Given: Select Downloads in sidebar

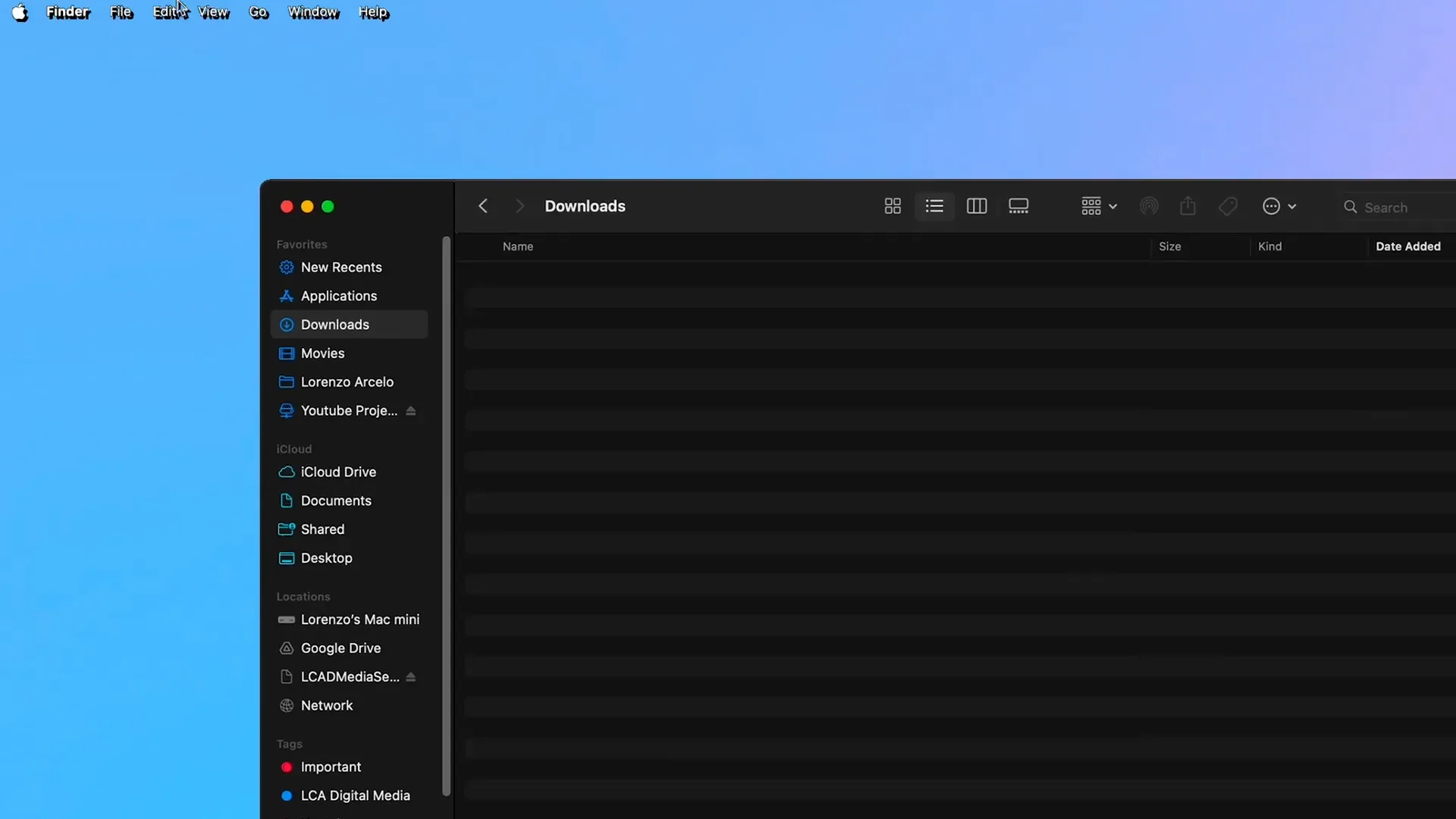Looking at the screenshot, I should click(x=350, y=325).
